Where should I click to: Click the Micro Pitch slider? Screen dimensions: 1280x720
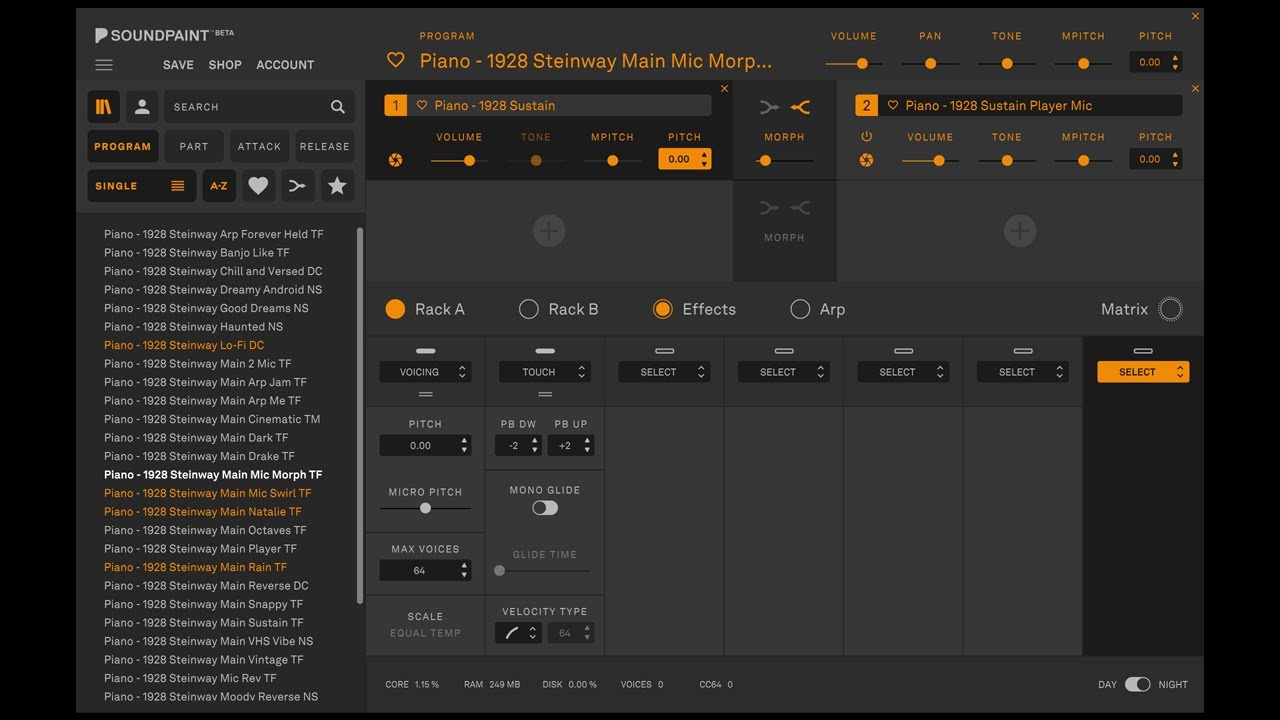(x=425, y=508)
